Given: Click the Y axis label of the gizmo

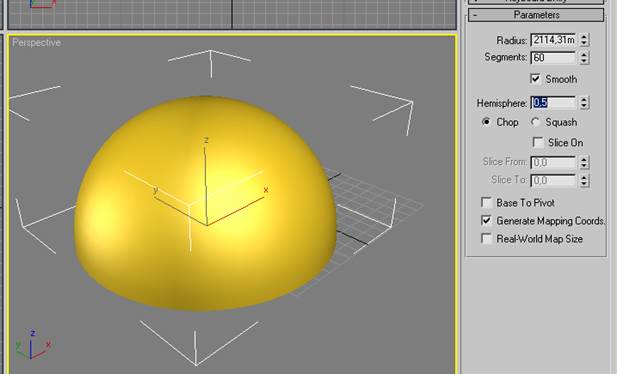Looking at the screenshot, I should click(x=156, y=190).
